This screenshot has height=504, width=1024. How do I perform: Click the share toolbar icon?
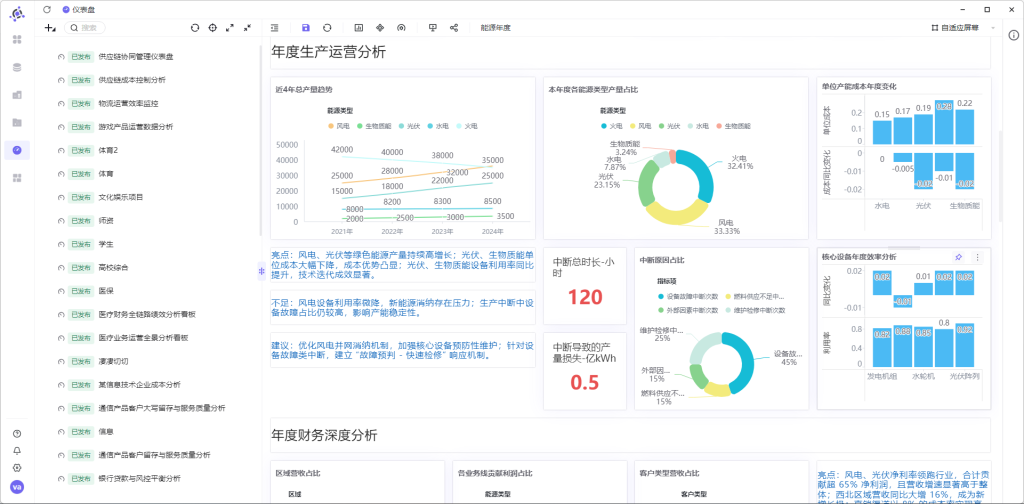454,28
